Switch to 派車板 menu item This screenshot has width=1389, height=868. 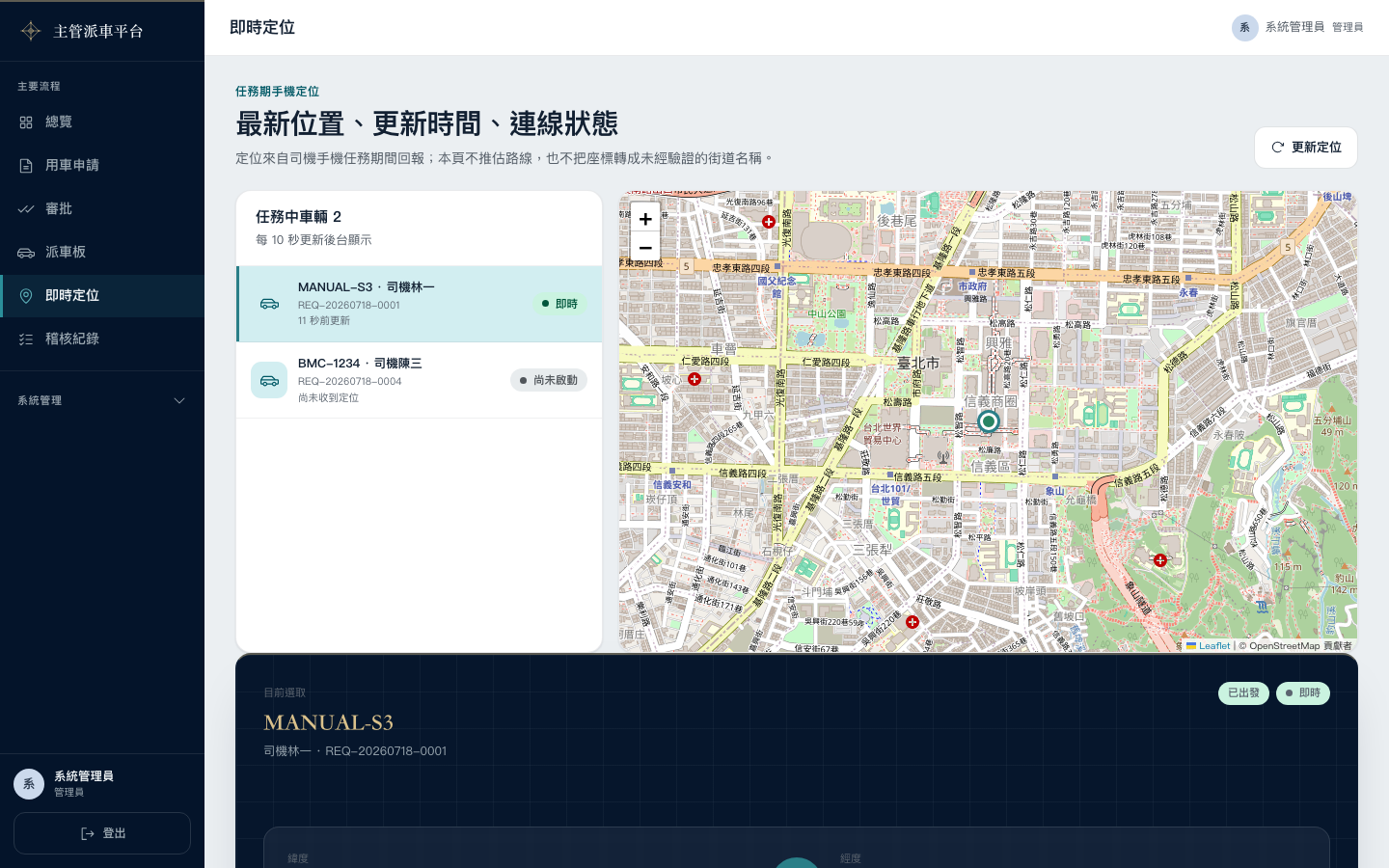[102, 253]
